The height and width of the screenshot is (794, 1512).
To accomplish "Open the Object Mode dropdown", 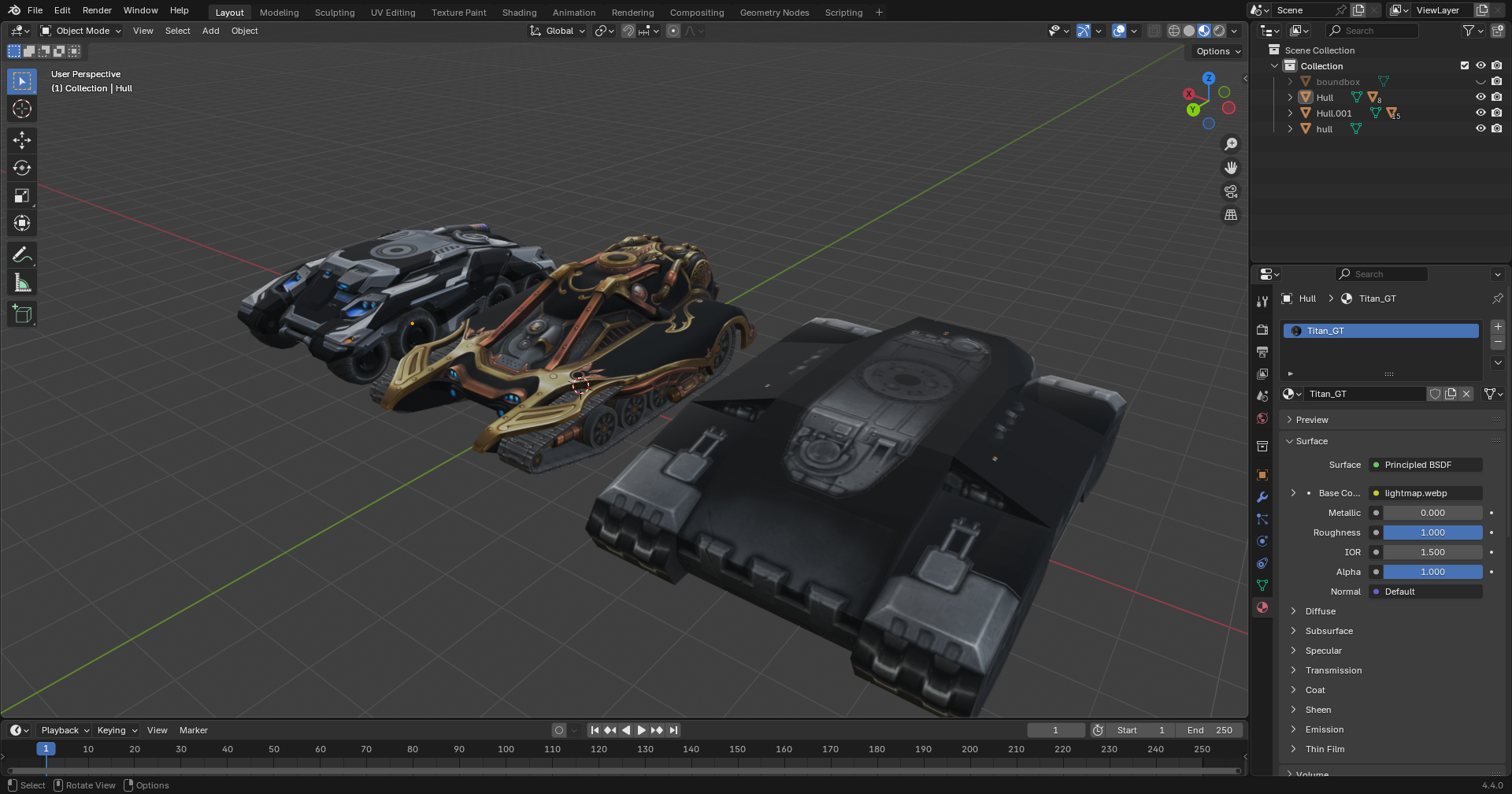I will (x=81, y=31).
